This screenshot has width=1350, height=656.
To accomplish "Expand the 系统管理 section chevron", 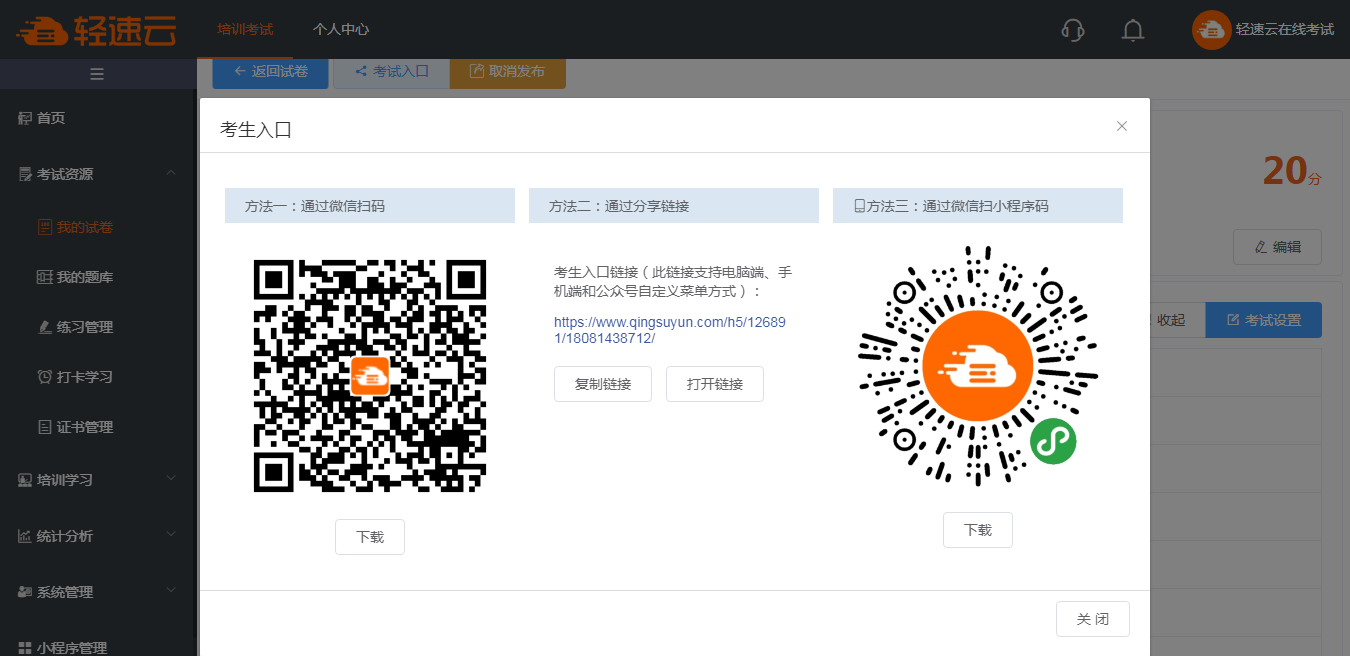I will pos(171,591).
